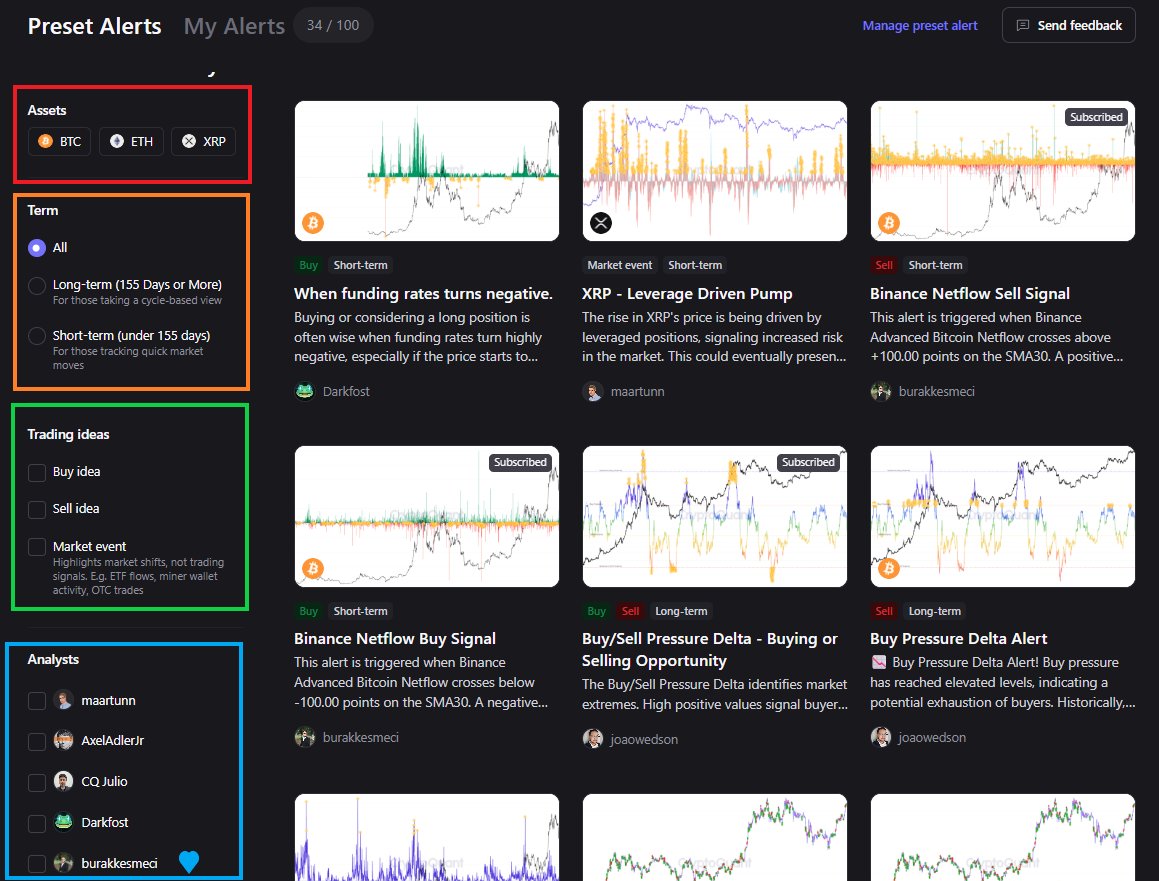This screenshot has height=881, width=1159.
Task: Open the Buy/Sell Pressure Delta chart thumbnail
Action: point(715,517)
